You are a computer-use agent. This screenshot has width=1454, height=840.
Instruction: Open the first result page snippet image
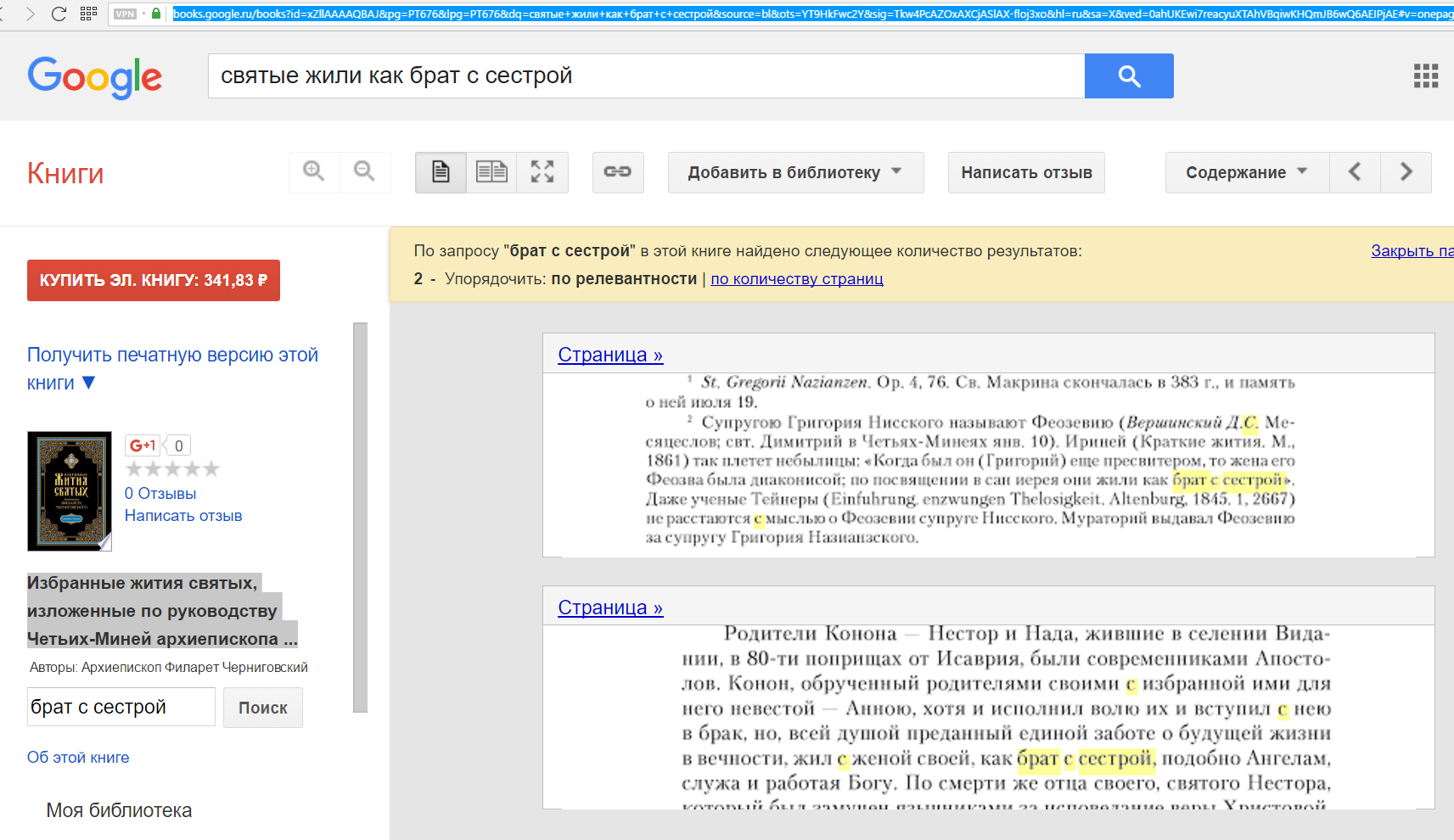tap(989, 465)
